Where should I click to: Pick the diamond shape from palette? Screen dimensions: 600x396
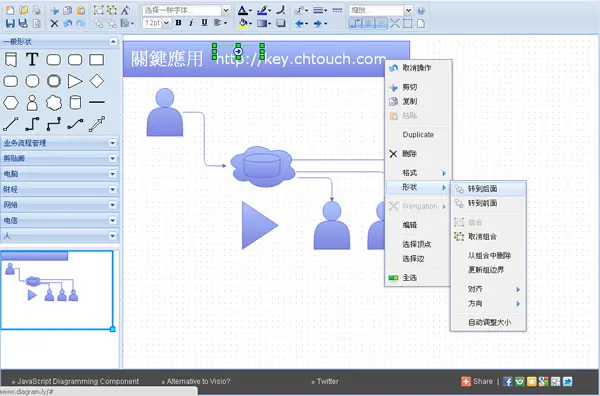pyautogui.click(x=96, y=81)
